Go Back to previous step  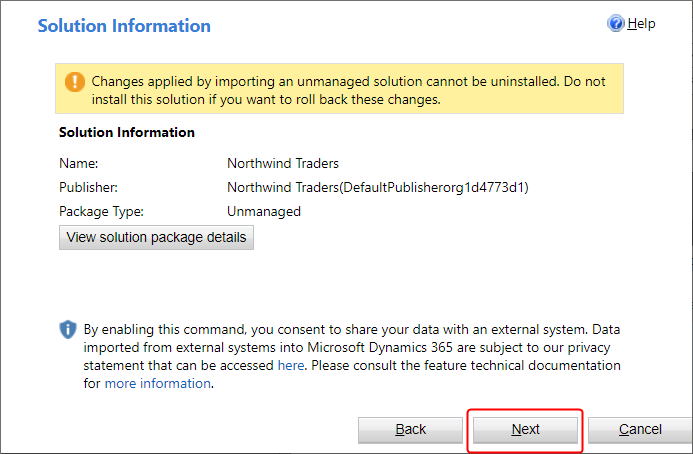[411, 429]
